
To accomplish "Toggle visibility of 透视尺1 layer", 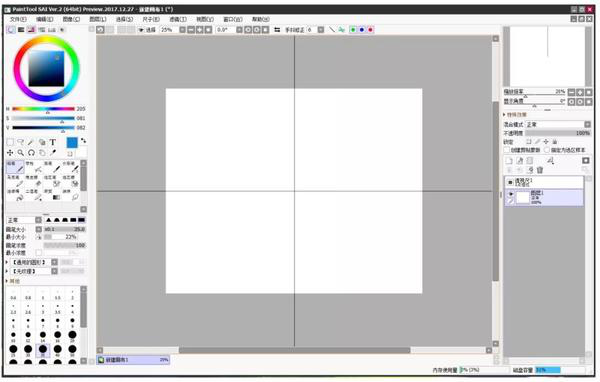I will click(510, 183).
